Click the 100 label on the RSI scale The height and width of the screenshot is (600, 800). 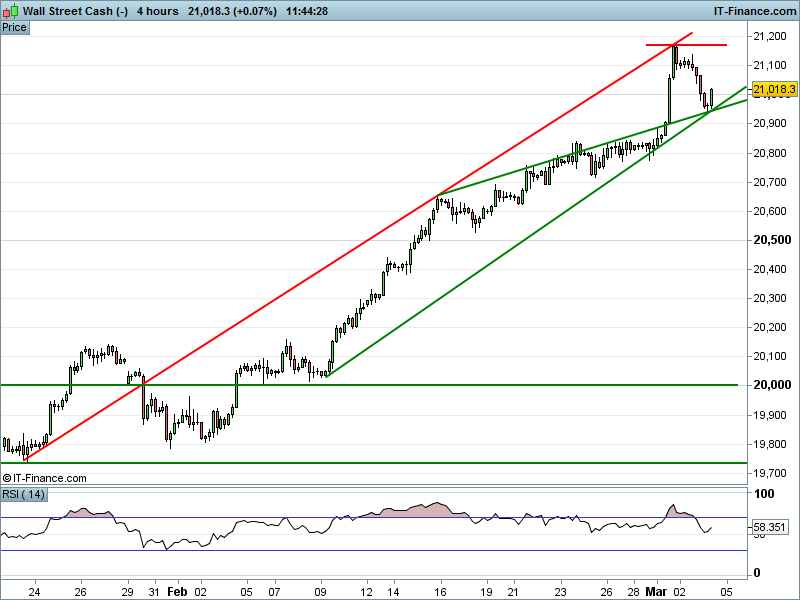764,494
